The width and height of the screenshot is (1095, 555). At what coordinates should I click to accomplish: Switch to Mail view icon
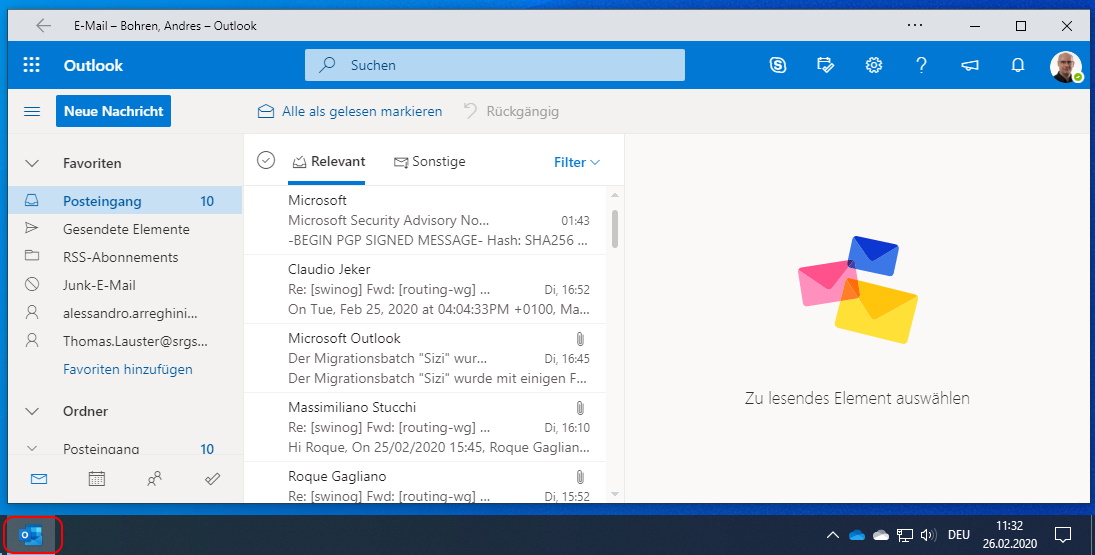(x=39, y=479)
